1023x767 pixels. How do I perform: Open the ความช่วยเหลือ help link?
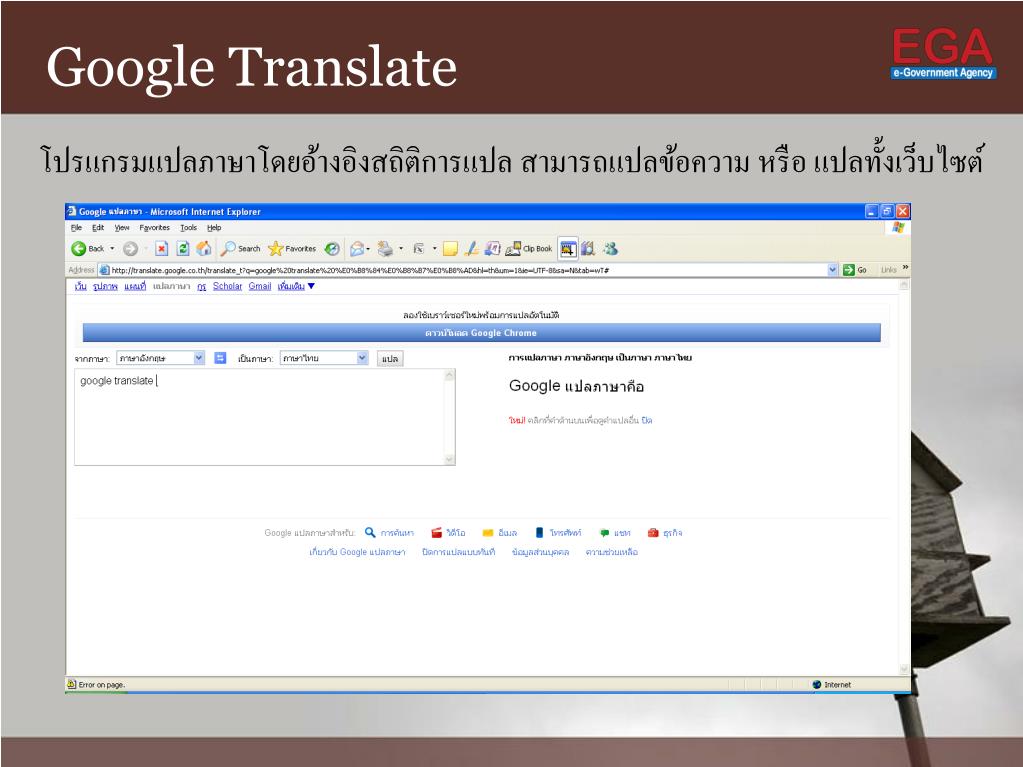click(611, 552)
